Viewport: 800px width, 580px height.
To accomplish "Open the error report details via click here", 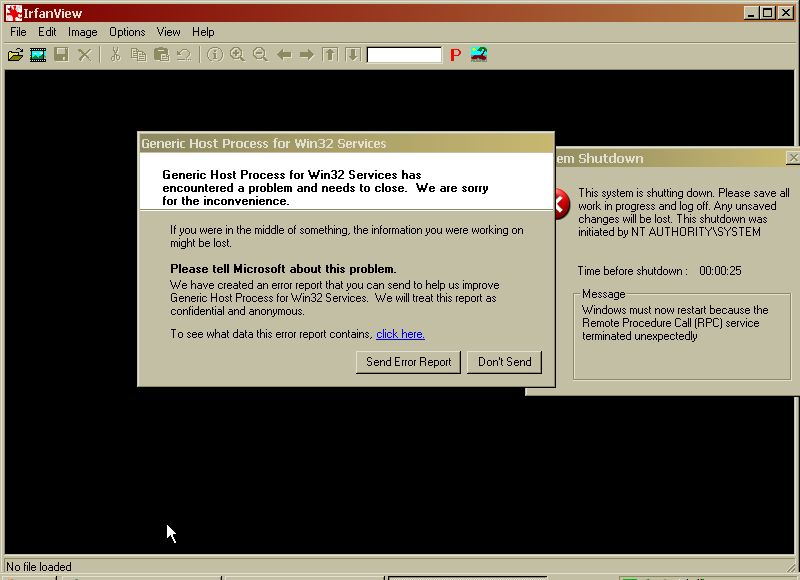I will (398, 334).
